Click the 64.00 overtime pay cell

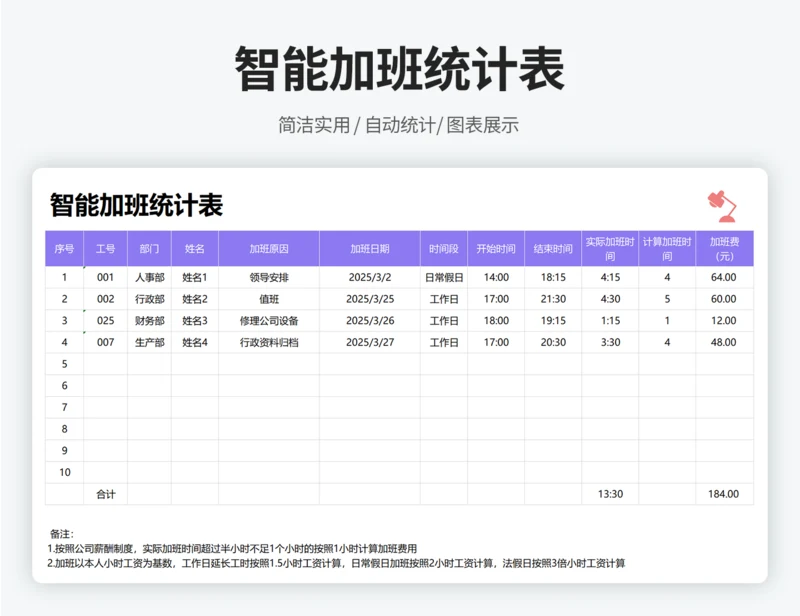point(724,277)
